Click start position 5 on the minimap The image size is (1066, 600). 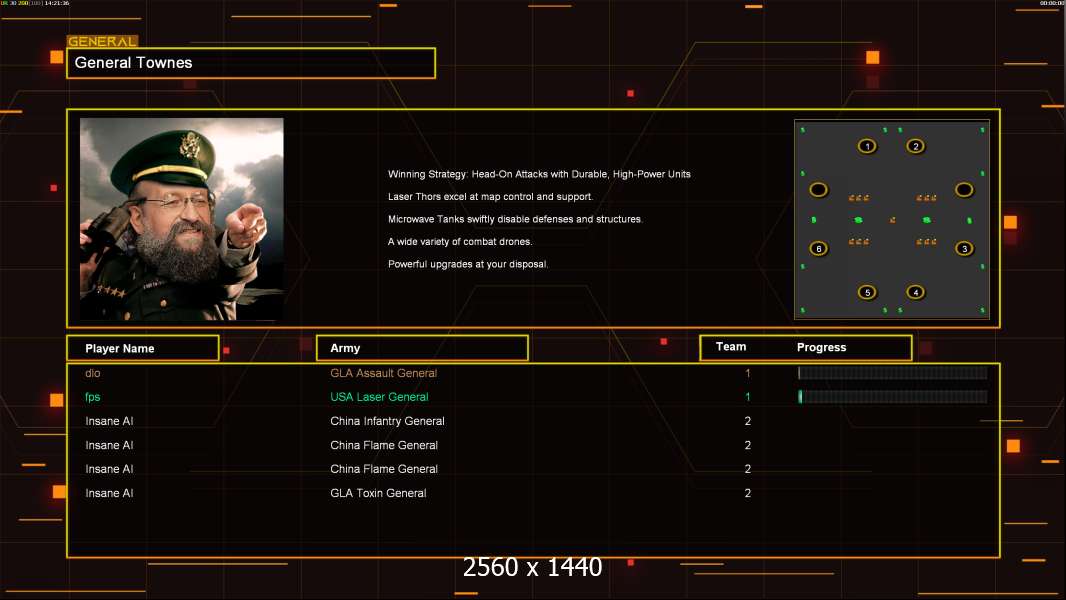click(x=867, y=292)
